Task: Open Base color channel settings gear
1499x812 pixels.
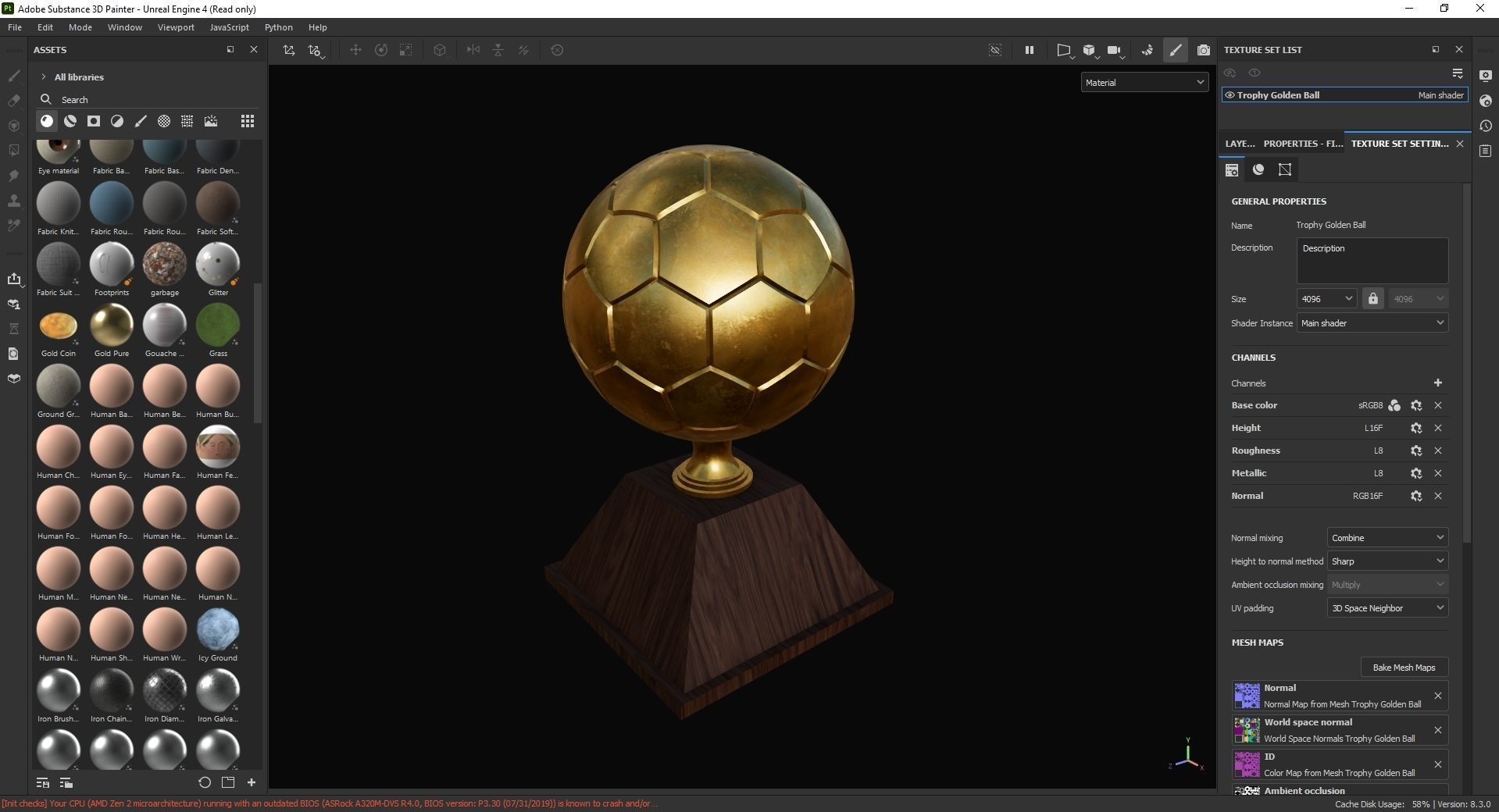Action: pyautogui.click(x=1416, y=405)
